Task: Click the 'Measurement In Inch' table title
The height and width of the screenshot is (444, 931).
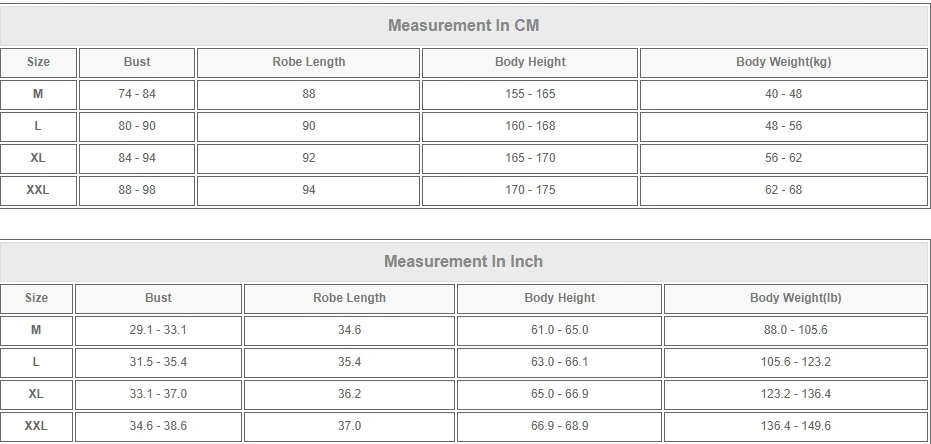Action: point(463,261)
